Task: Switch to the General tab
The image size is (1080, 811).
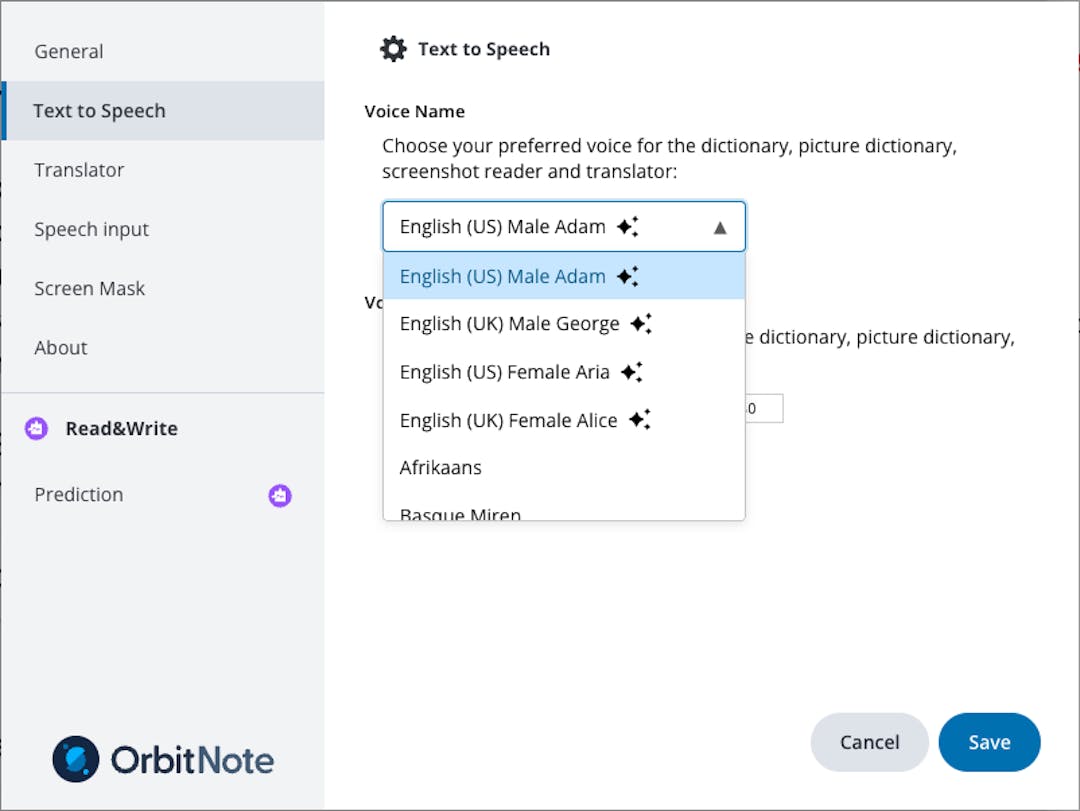Action: [x=69, y=51]
